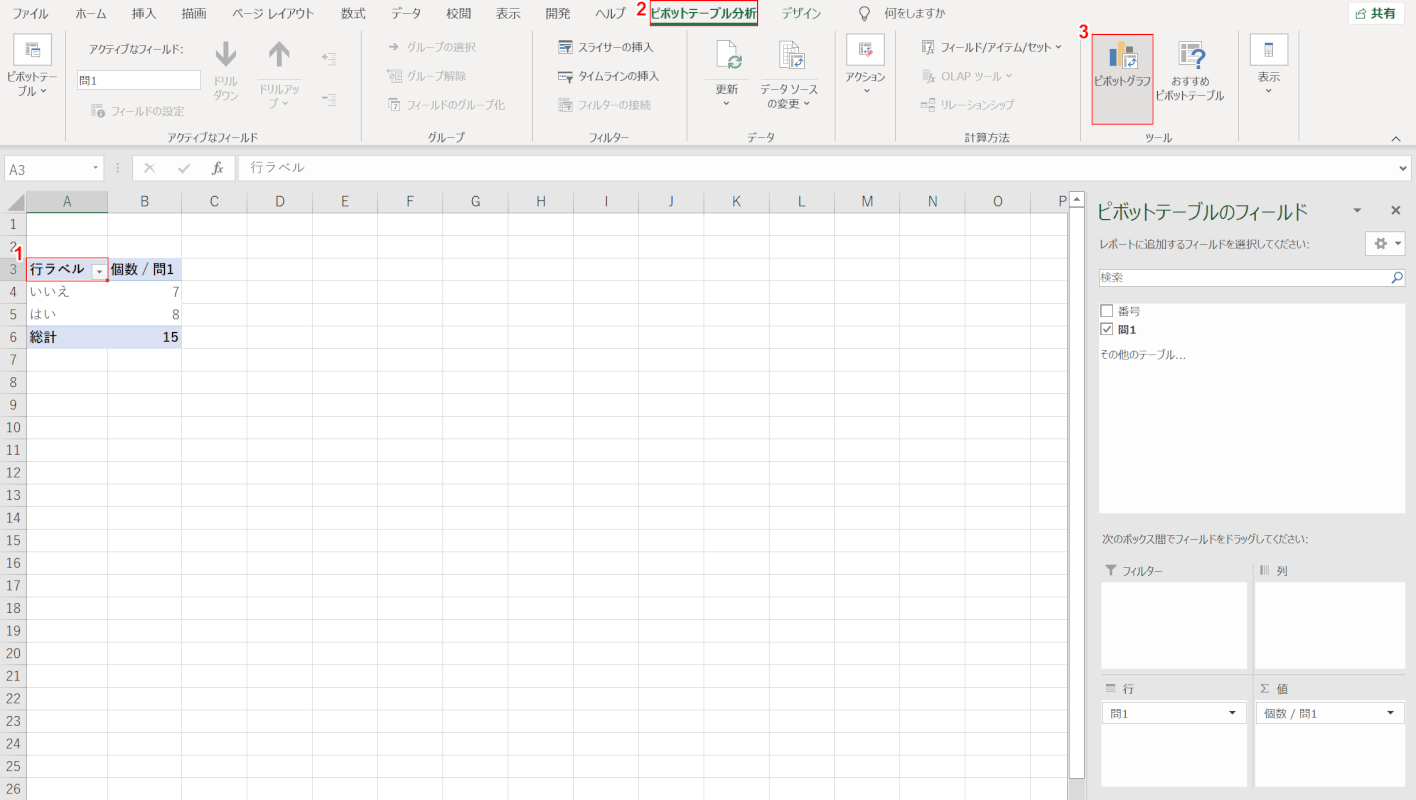Switch to the デザイン tab

coord(801,13)
